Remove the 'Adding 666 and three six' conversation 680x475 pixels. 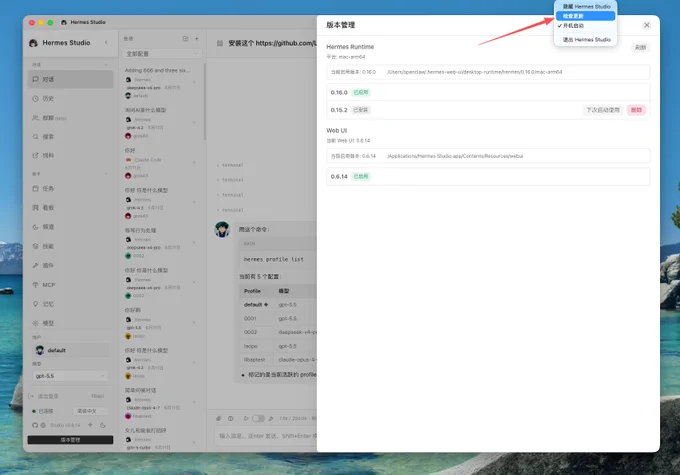[194, 82]
